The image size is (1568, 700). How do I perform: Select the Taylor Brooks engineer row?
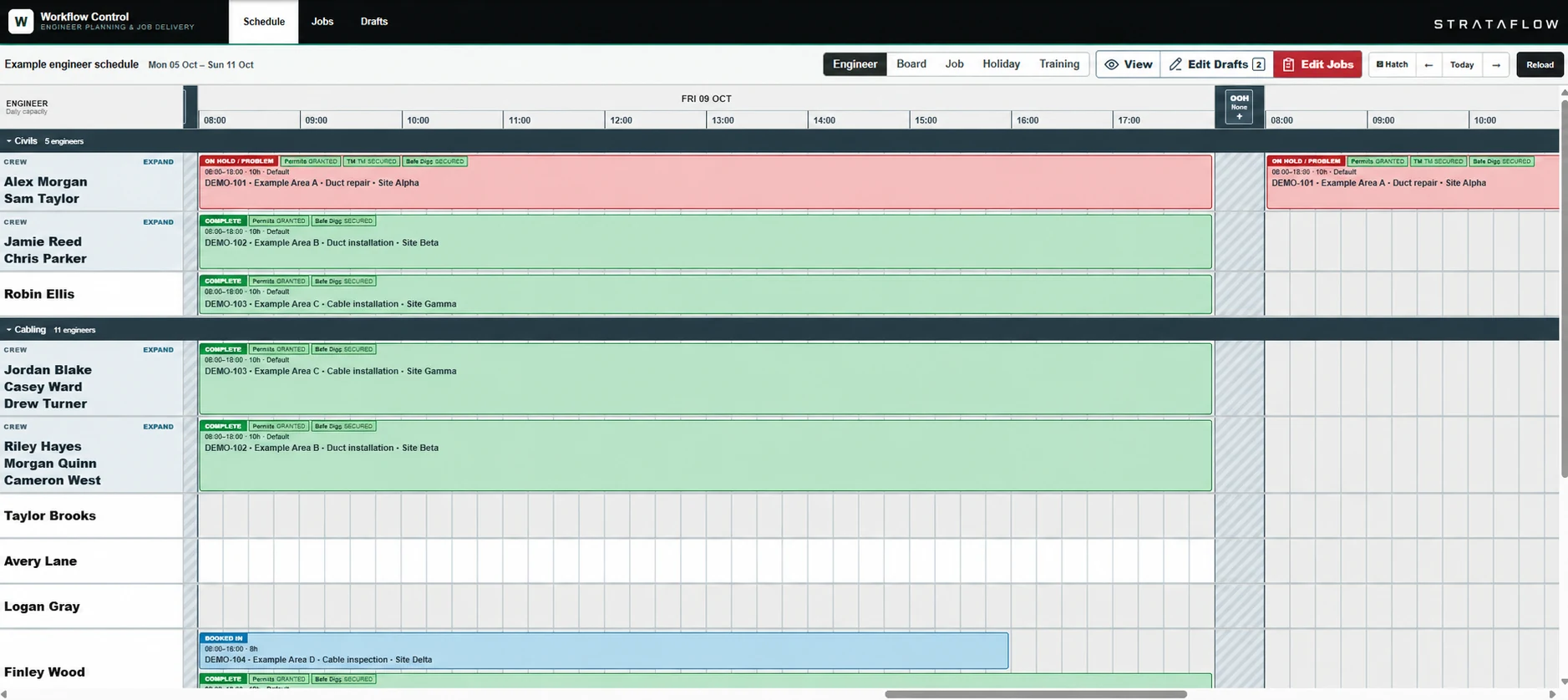tap(779, 516)
